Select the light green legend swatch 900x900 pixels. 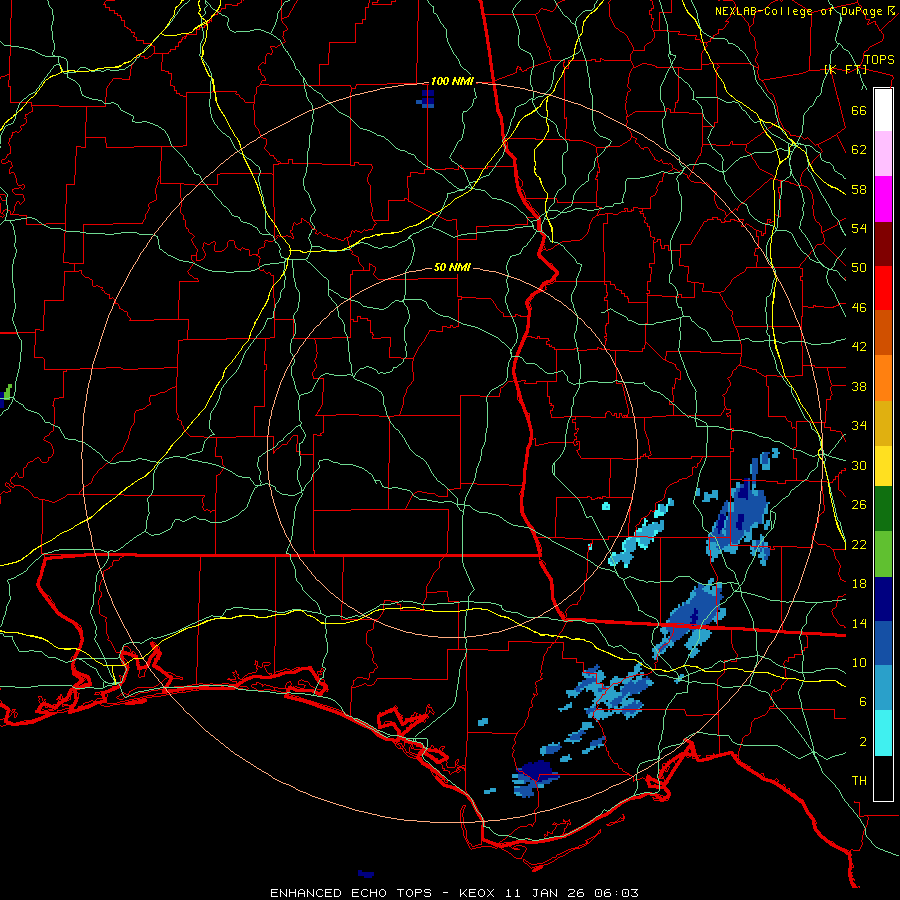tap(883, 554)
